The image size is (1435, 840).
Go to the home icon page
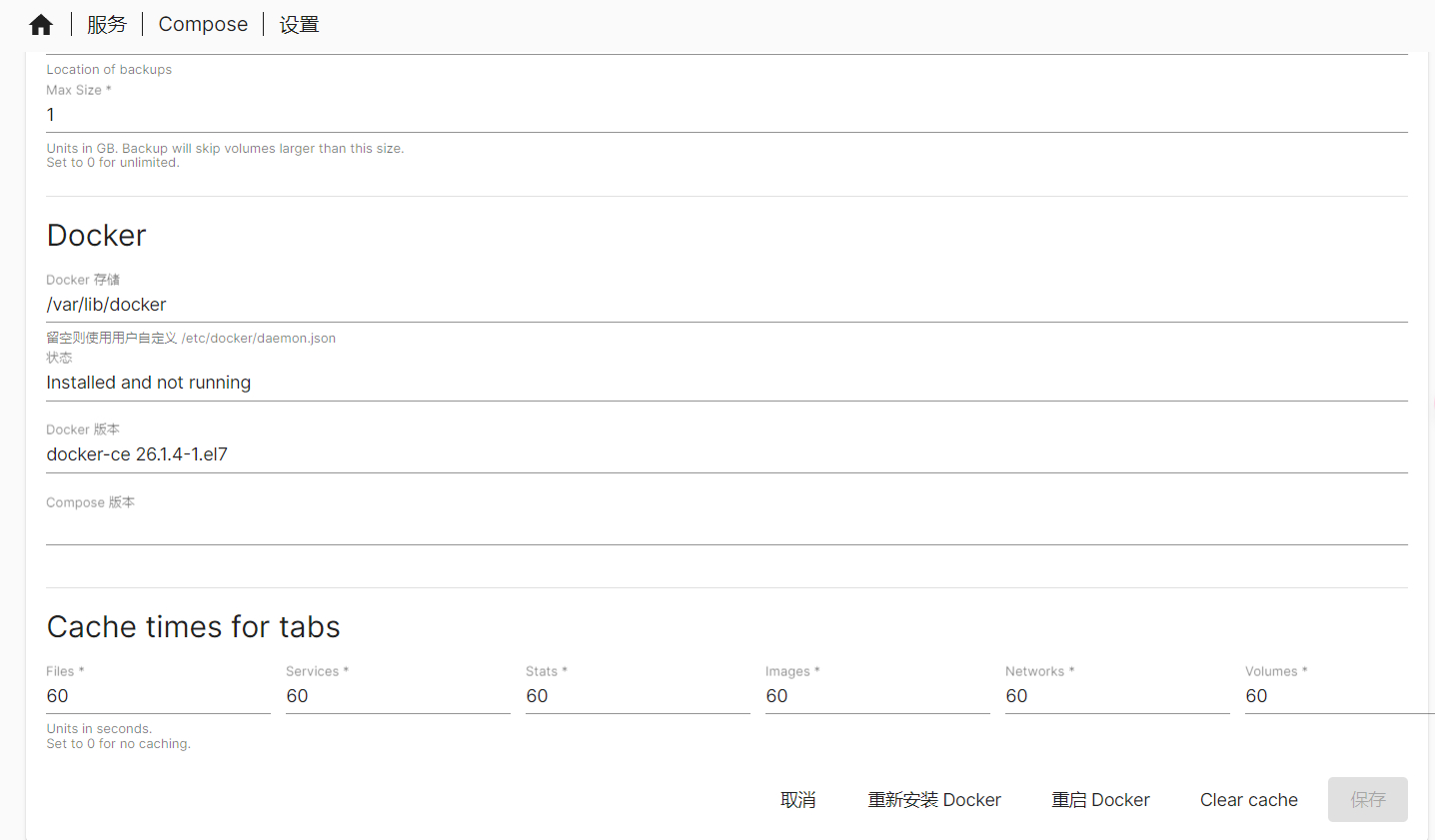[x=41, y=25]
